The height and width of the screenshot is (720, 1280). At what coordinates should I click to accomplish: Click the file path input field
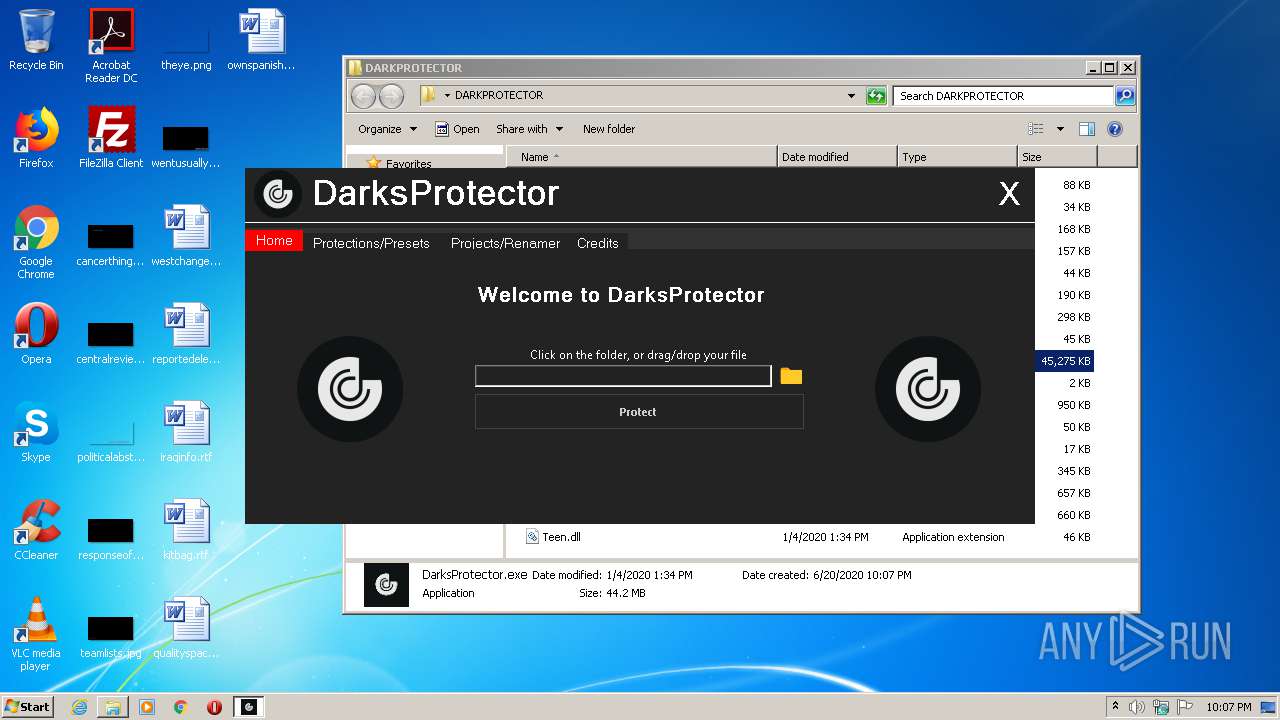(x=623, y=376)
